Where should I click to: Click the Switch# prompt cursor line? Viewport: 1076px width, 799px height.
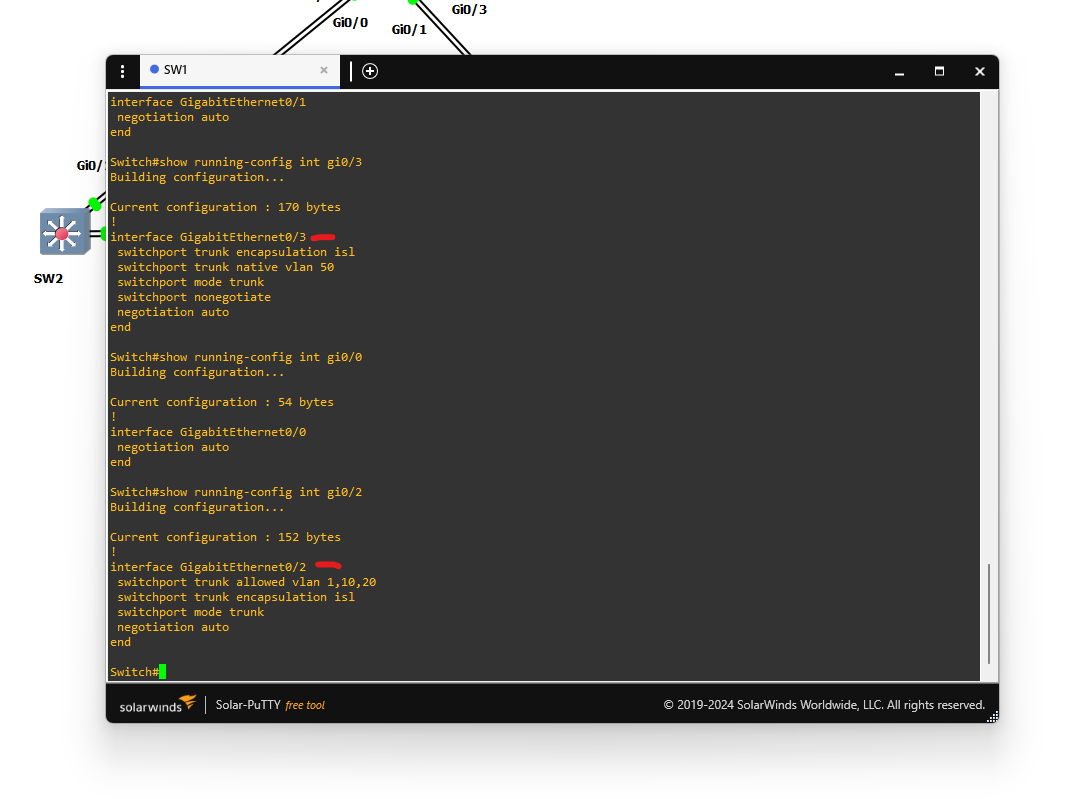pos(138,672)
